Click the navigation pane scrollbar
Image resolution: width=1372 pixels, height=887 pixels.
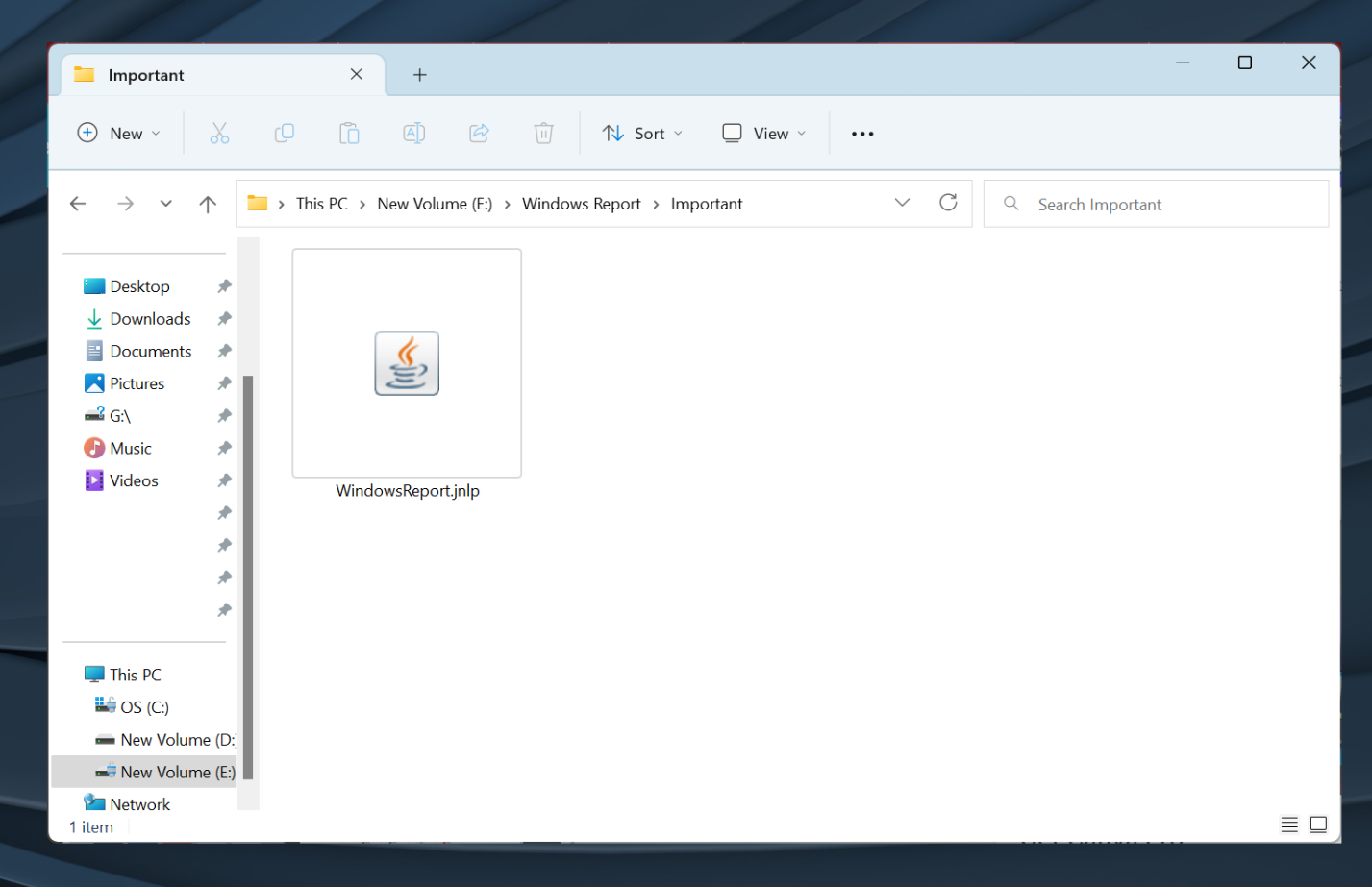(248, 577)
